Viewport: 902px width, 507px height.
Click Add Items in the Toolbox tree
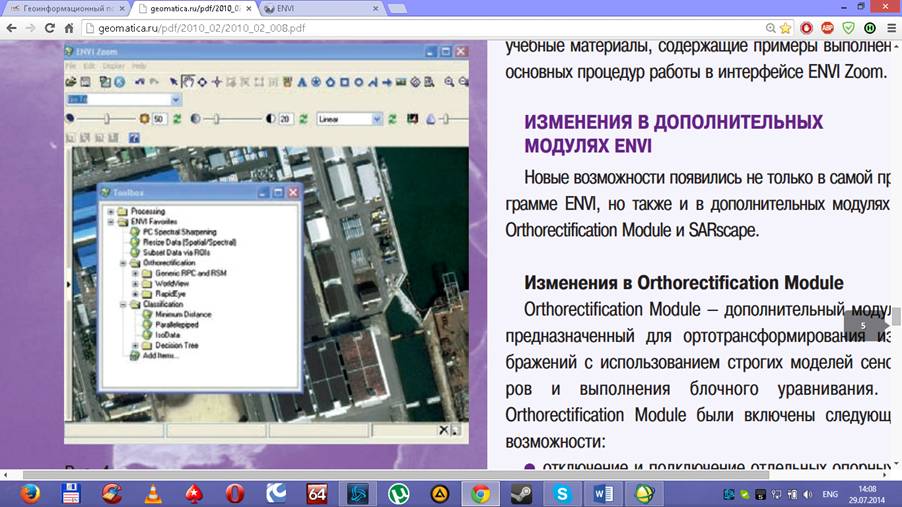[x=161, y=356]
